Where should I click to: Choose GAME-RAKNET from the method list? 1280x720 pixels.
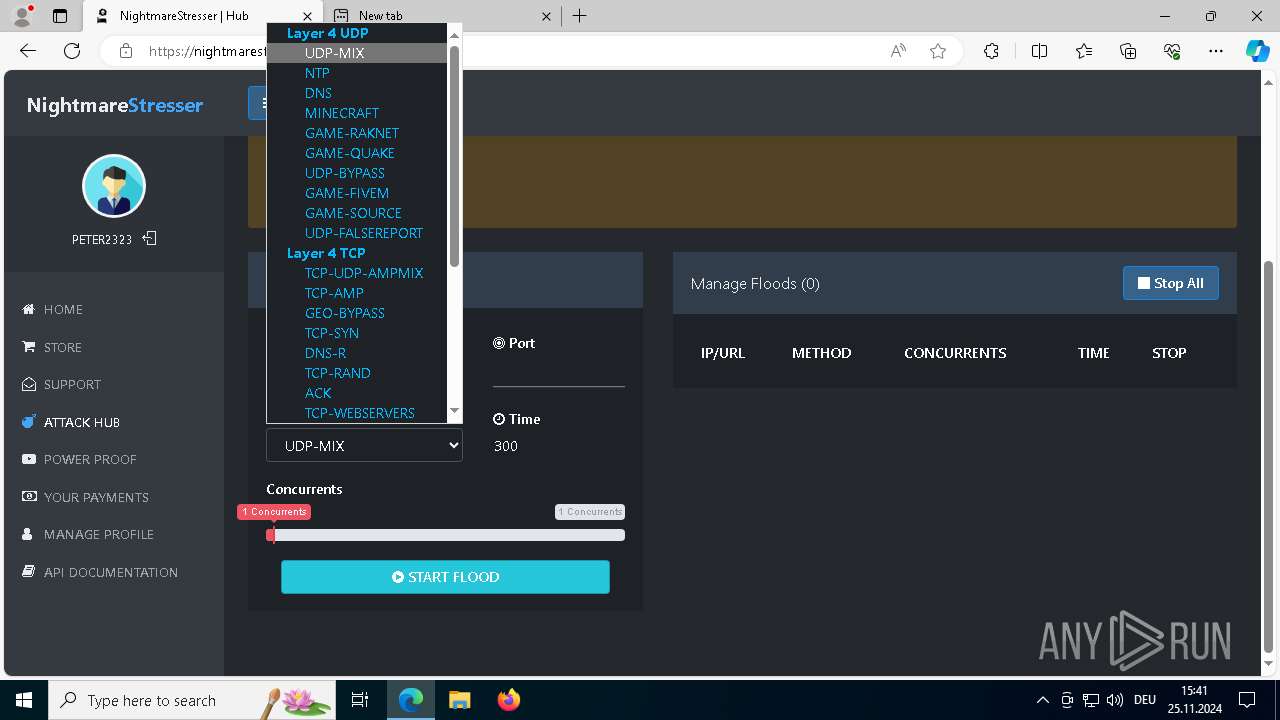(357, 133)
